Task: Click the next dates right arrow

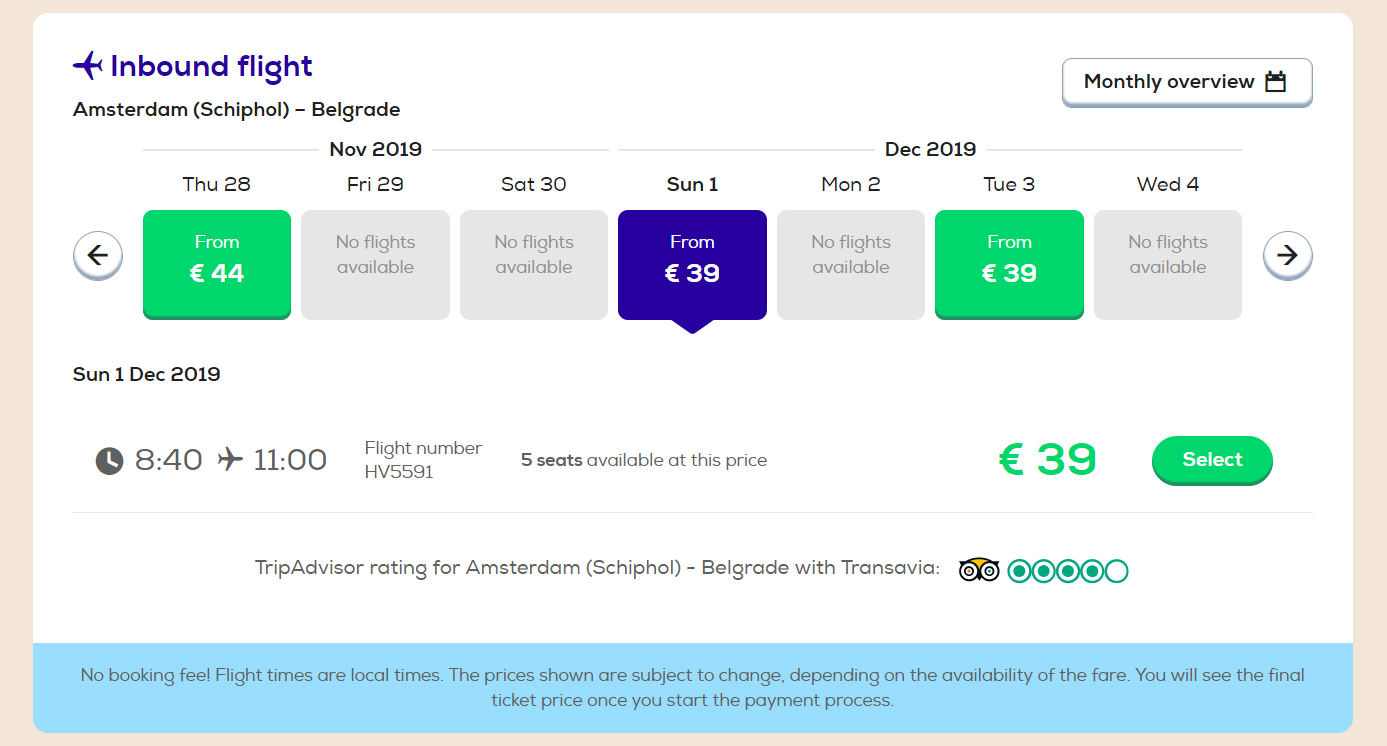Action: click(x=1288, y=256)
